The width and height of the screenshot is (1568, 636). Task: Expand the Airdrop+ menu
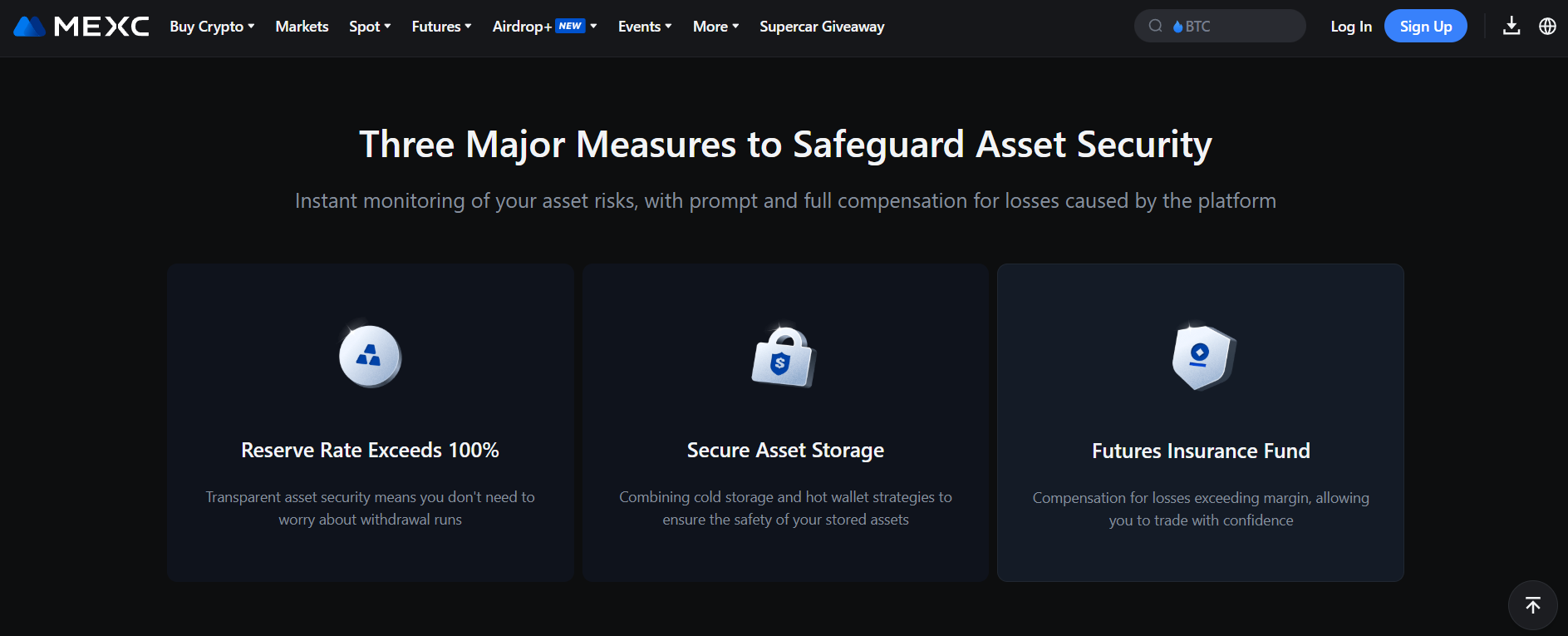pos(544,27)
